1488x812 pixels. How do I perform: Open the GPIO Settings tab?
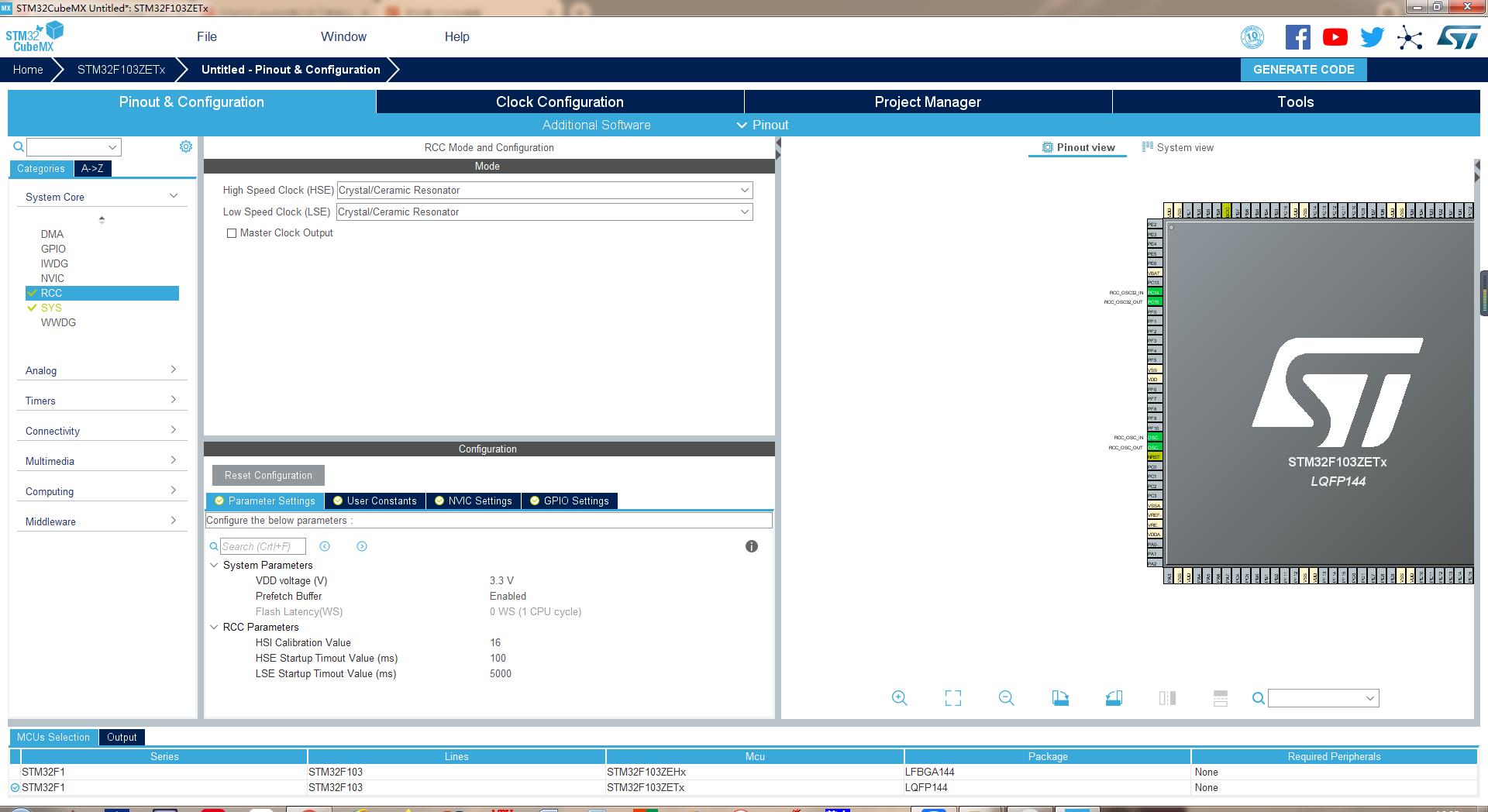click(570, 501)
